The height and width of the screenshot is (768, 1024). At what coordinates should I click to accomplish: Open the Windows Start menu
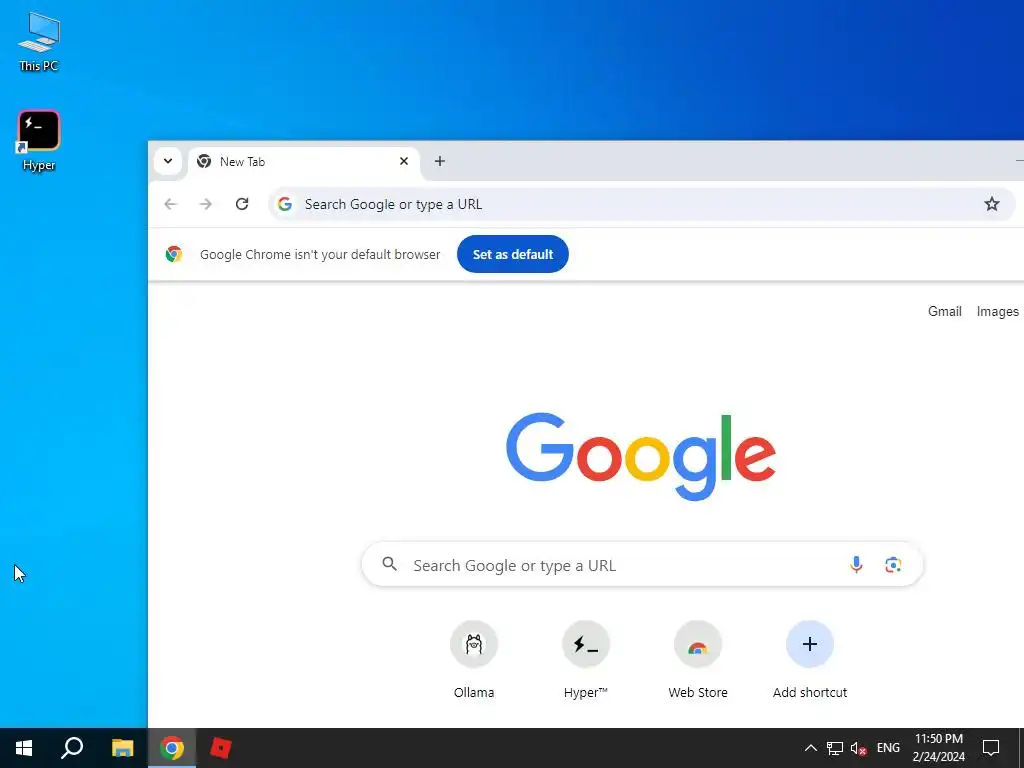(x=24, y=748)
